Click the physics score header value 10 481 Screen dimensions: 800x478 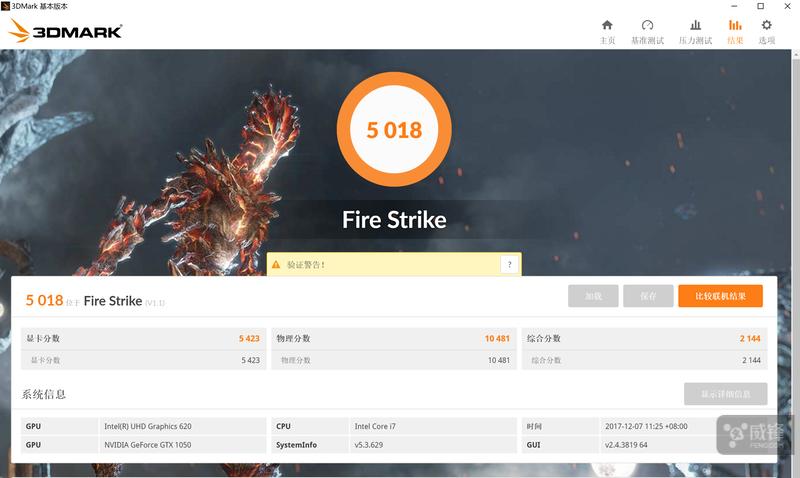pos(497,338)
